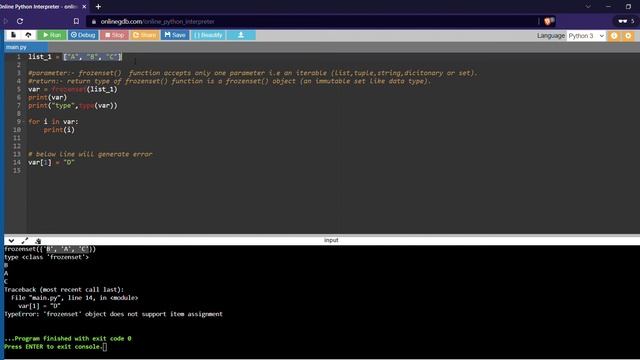640x360 pixels.
Task: Click the orange info icon
Action: pos(614,36)
